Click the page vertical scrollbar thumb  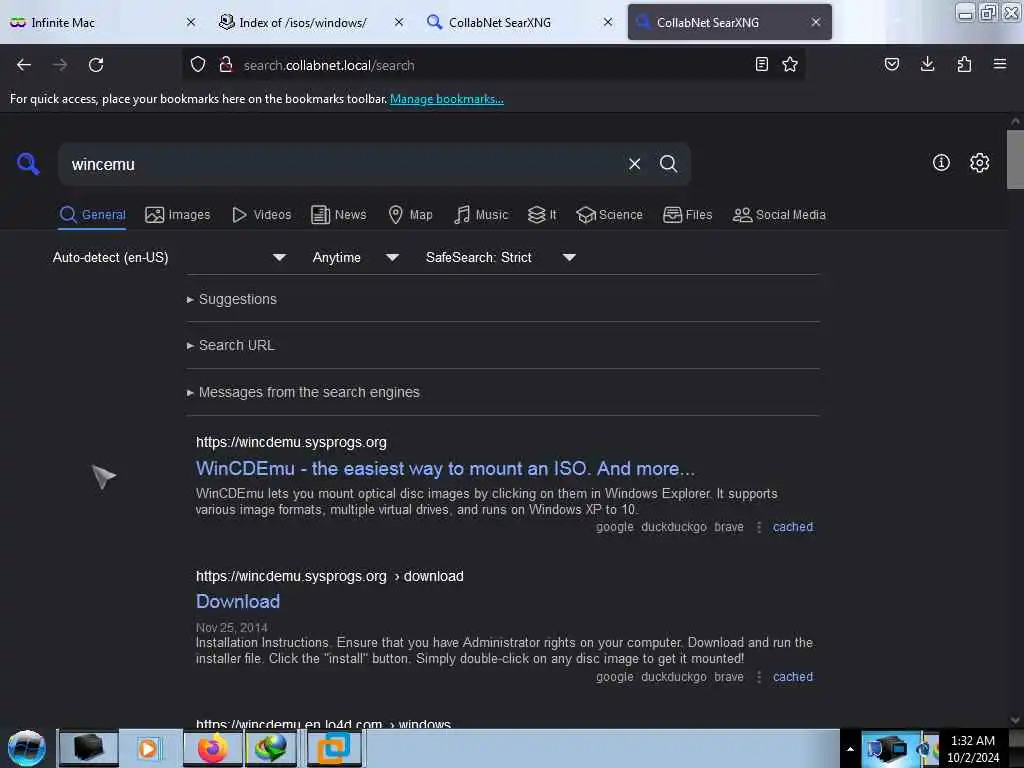point(1015,159)
